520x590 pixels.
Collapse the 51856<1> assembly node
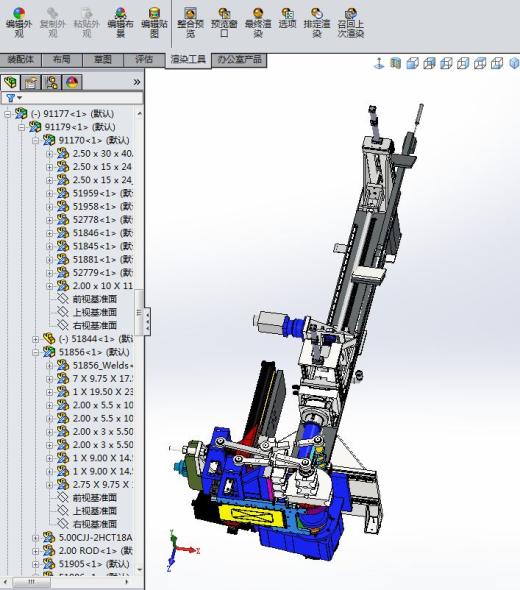(36, 352)
